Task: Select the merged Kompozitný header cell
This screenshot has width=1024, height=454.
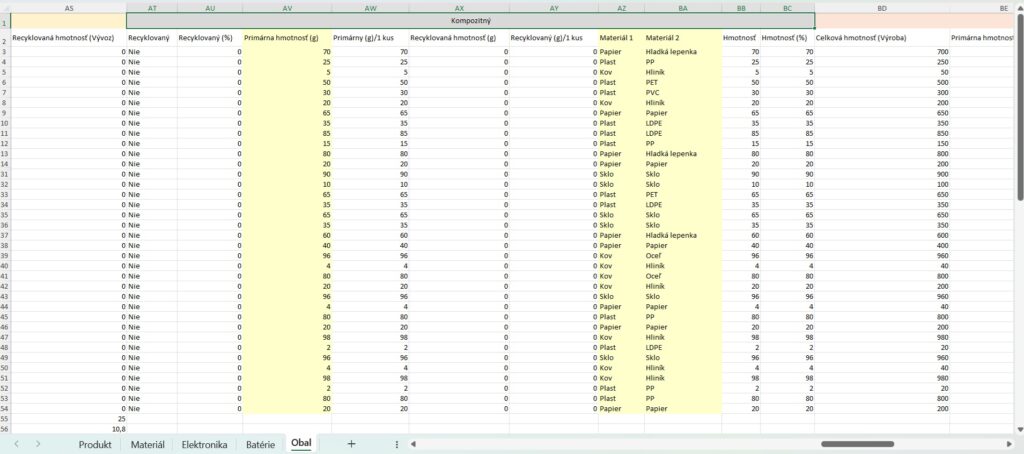Action: pyautogui.click(x=470, y=20)
